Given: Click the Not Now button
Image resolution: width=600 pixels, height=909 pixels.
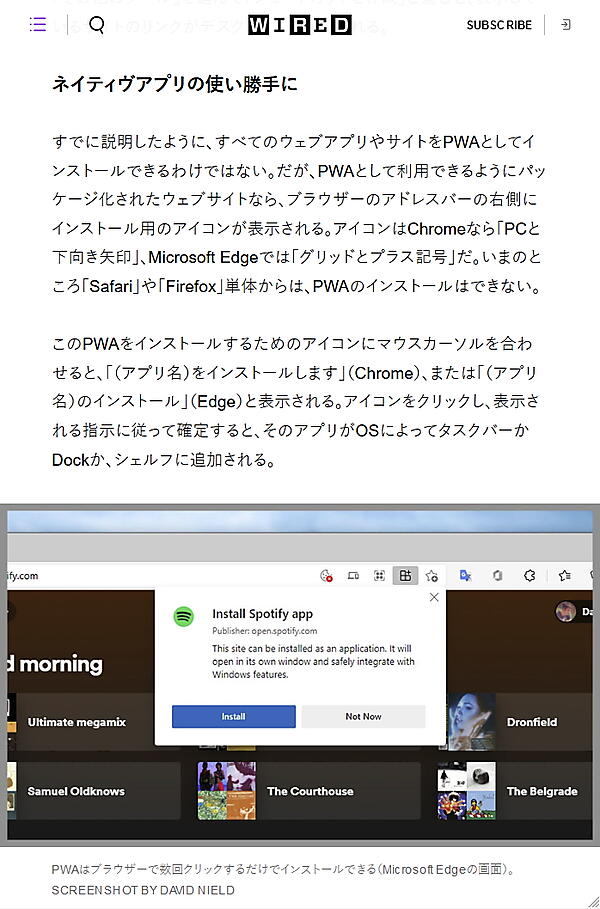Looking at the screenshot, I should point(363,717).
